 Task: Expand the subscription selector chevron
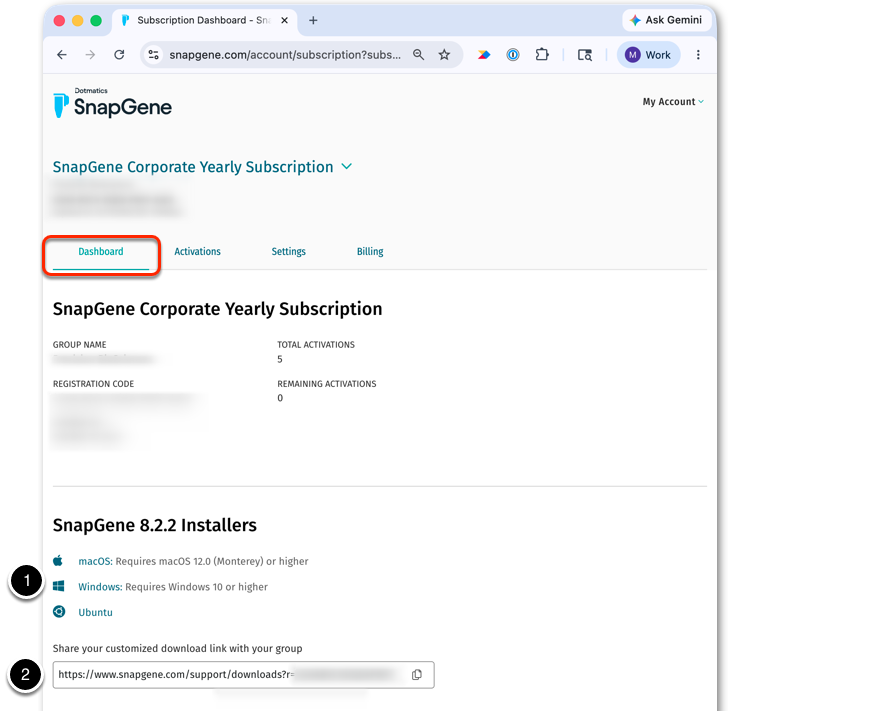point(347,166)
